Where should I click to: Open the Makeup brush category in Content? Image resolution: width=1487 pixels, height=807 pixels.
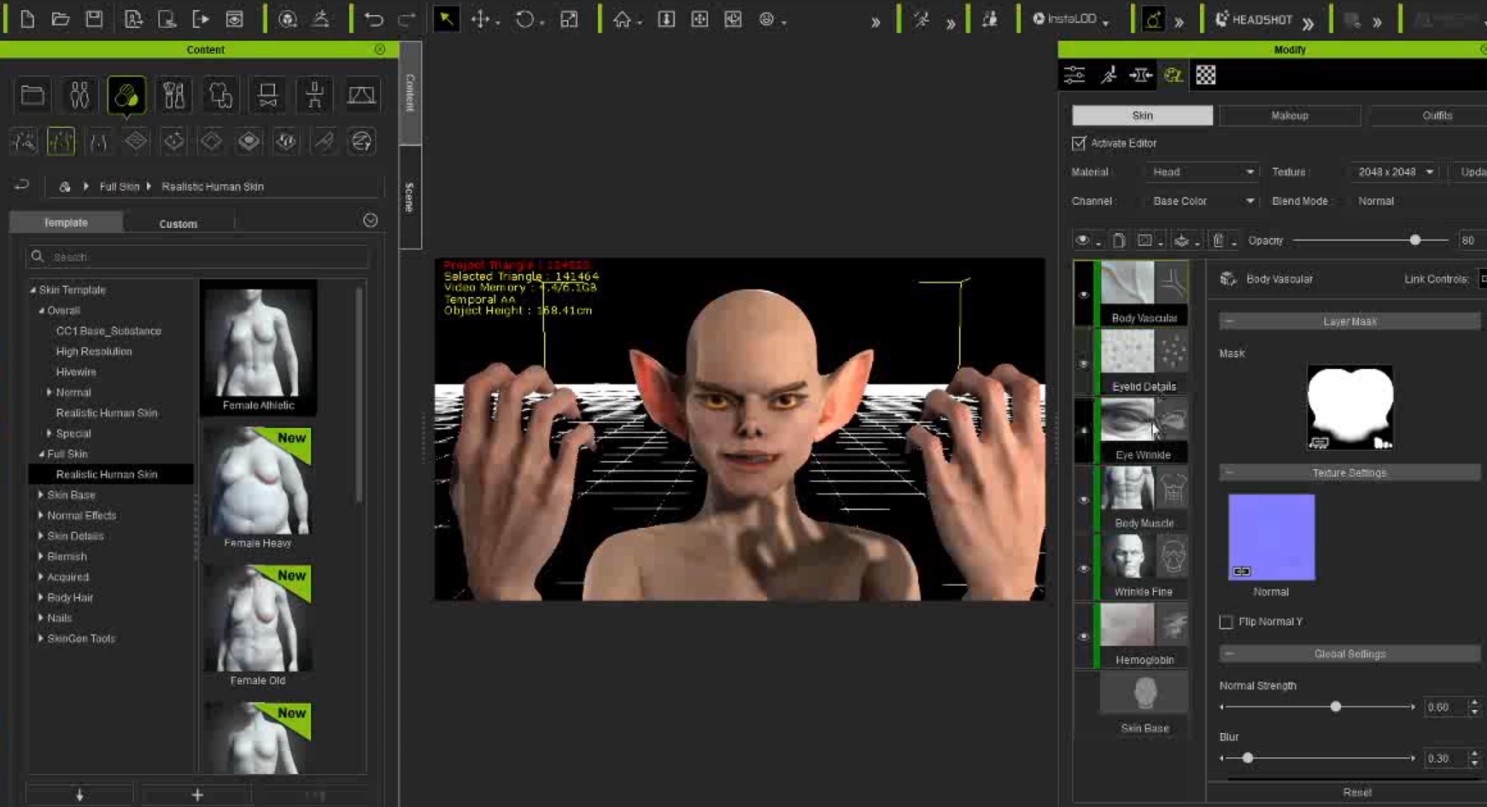(x=174, y=95)
